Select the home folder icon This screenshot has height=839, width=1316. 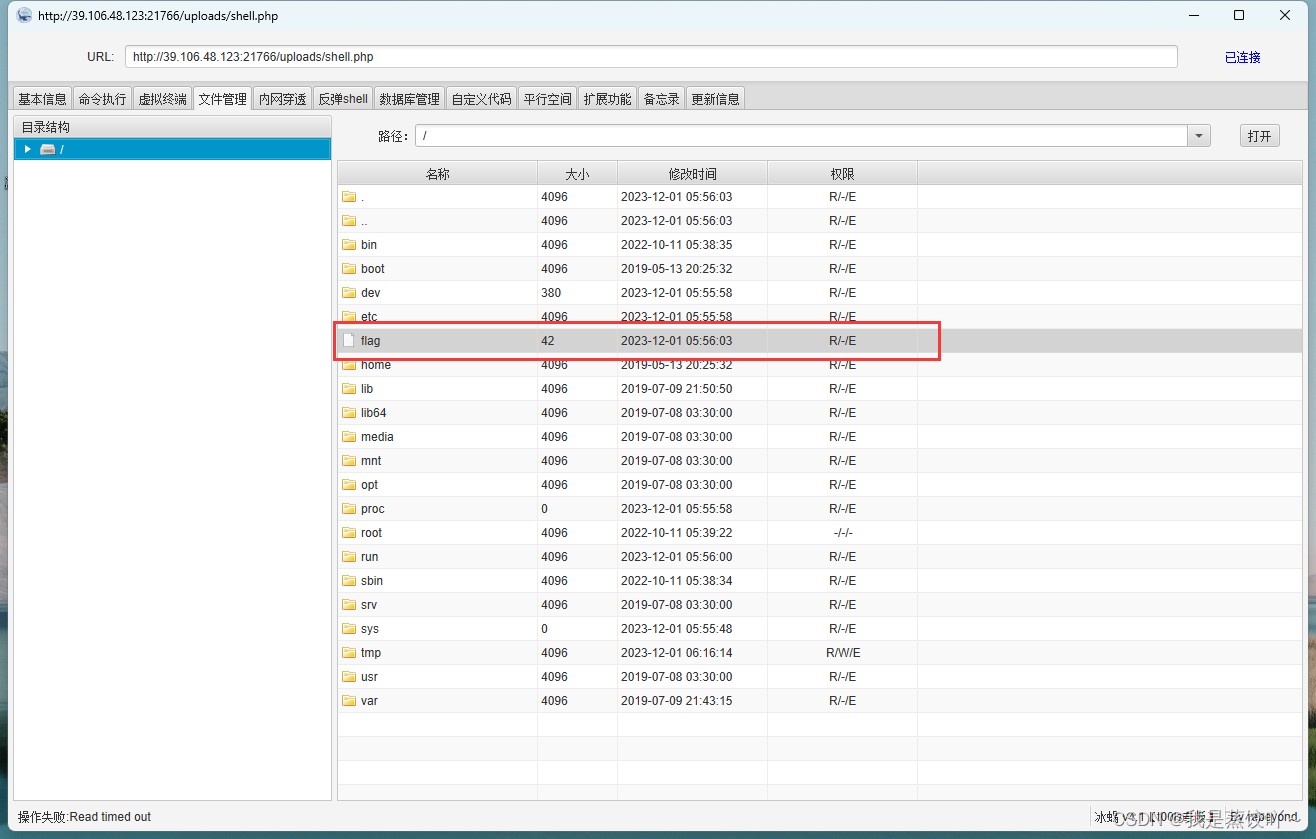click(x=349, y=365)
